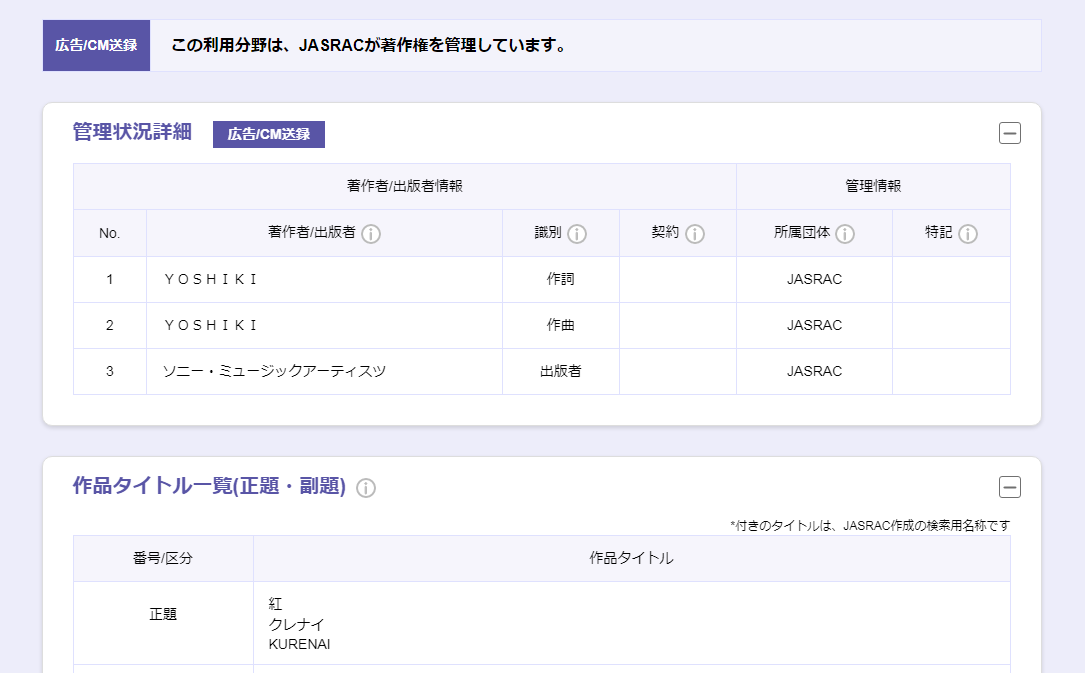The image size is (1085, 673).
Task: Click info icon next to 識別 header
Action: (577, 234)
